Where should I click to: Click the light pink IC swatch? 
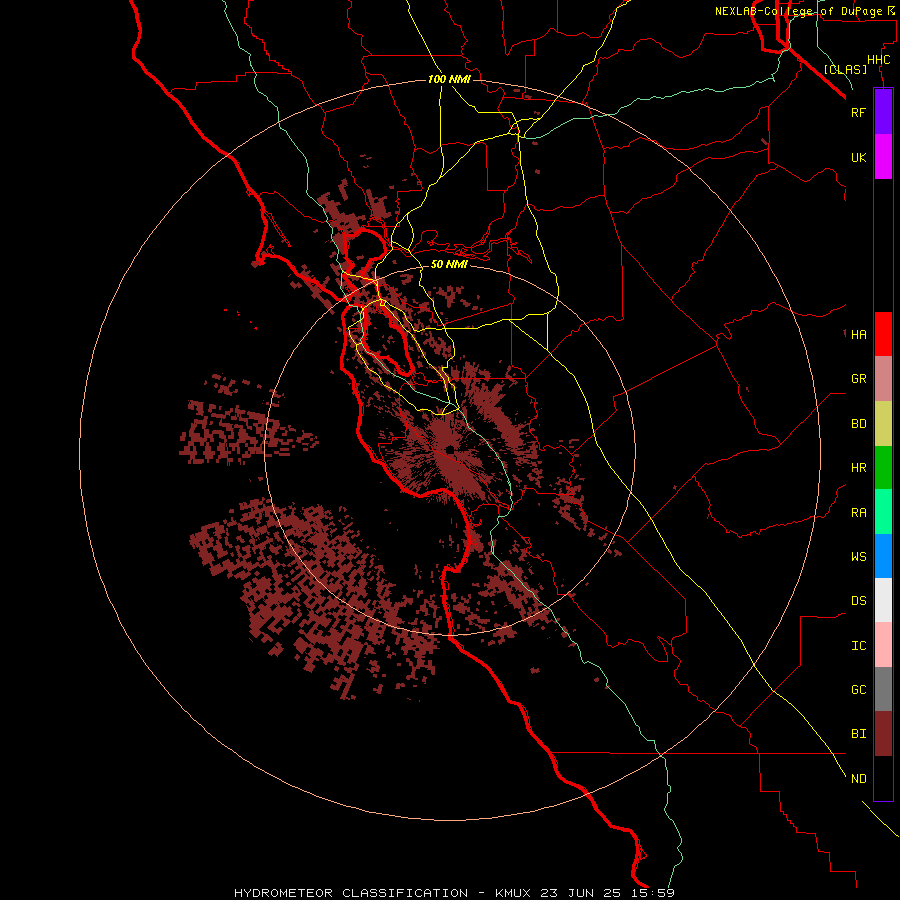(x=883, y=645)
